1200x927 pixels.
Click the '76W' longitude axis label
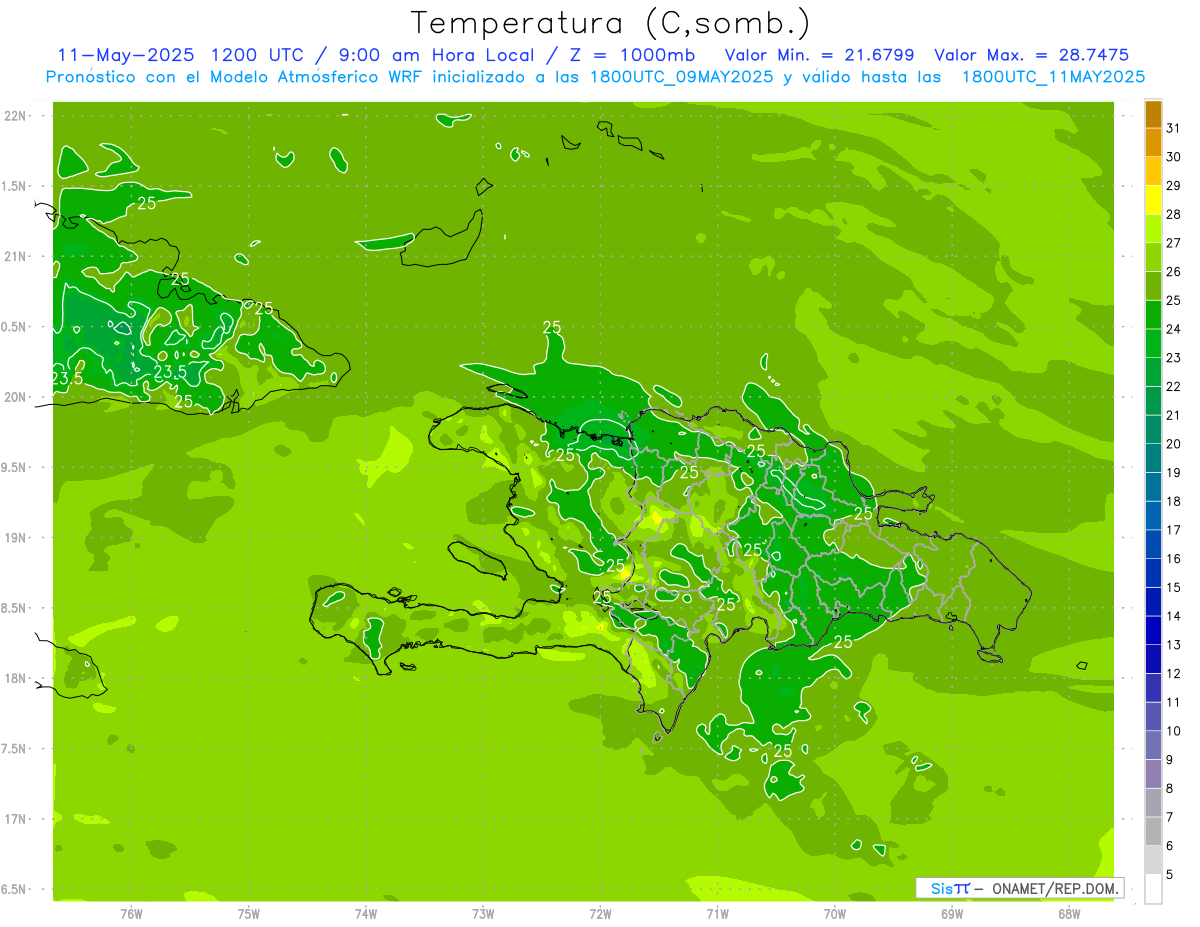click(131, 914)
